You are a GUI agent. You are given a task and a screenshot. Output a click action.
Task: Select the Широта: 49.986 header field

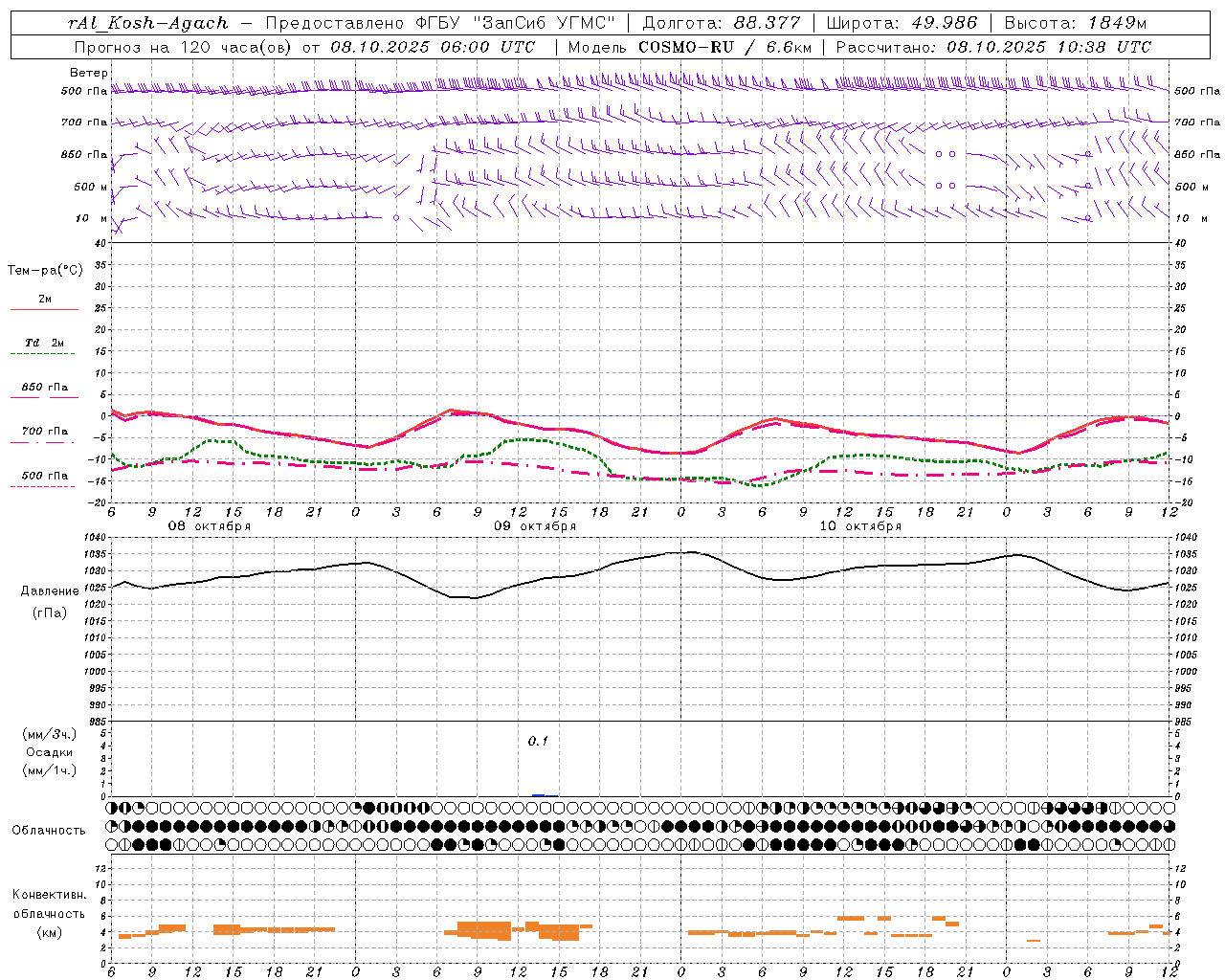(902, 23)
